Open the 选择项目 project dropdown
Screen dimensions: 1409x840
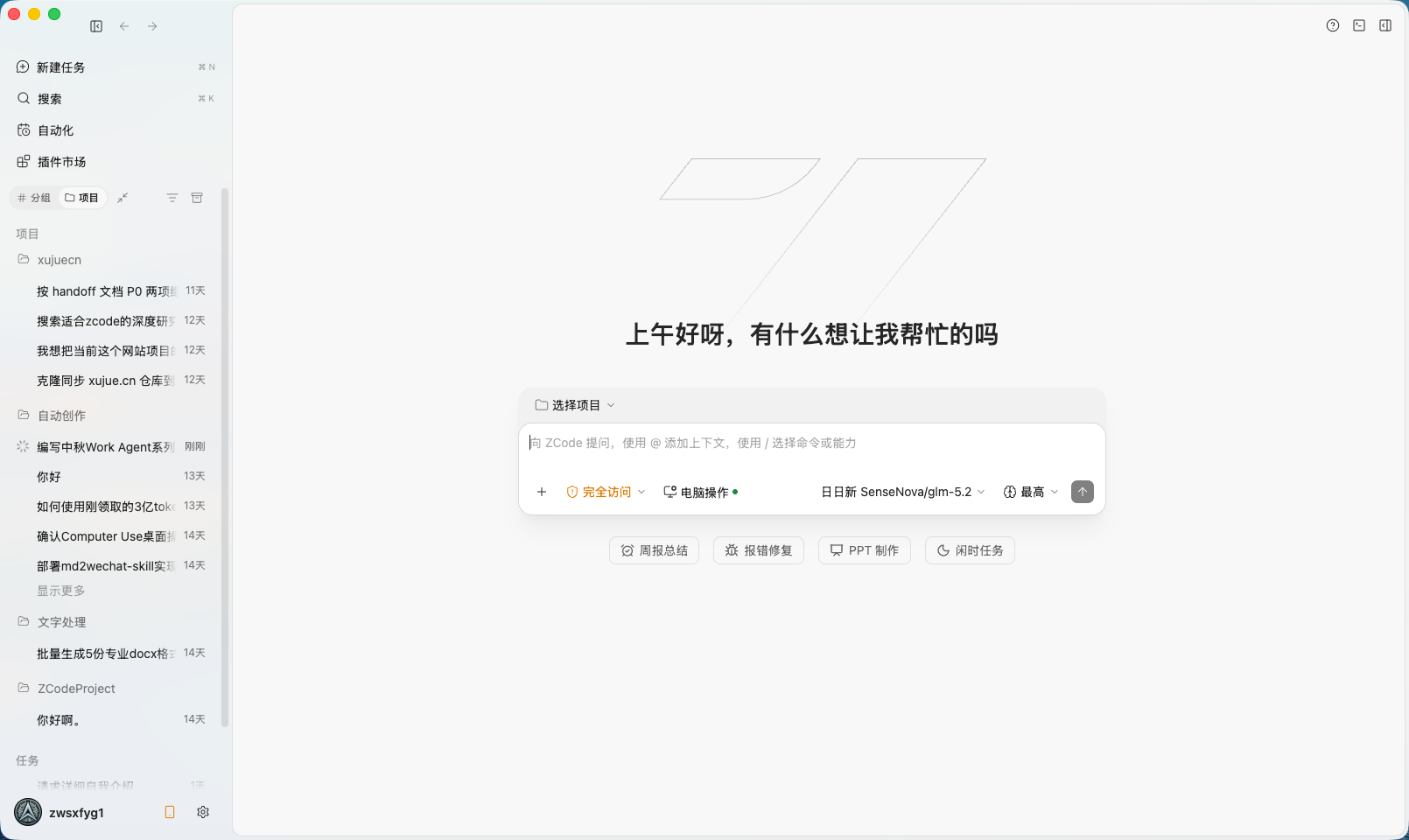pyautogui.click(x=575, y=405)
